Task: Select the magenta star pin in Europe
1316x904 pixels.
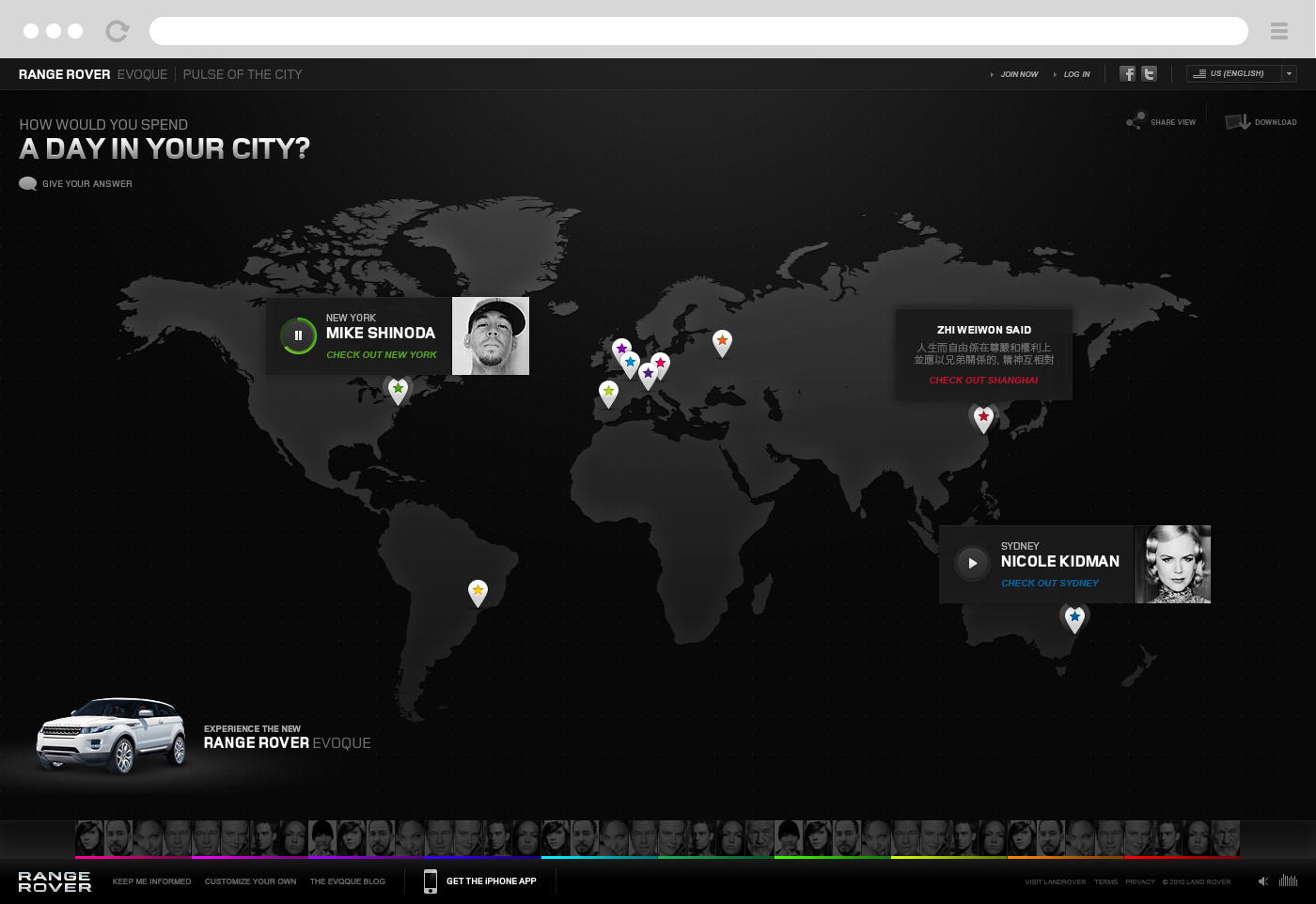Action: (x=661, y=365)
